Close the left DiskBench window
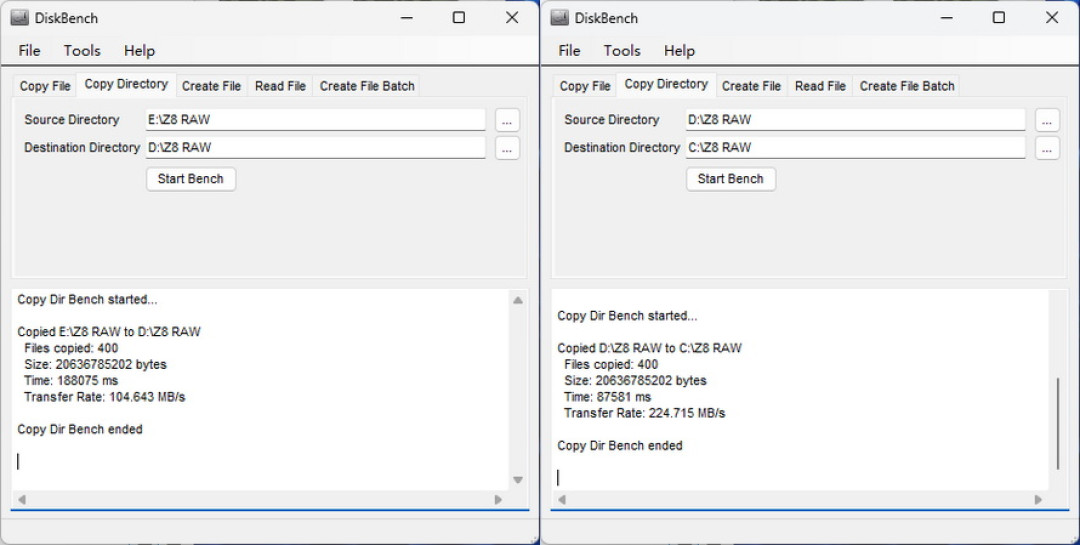The width and height of the screenshot is (1080, 545). coord(512,17)
